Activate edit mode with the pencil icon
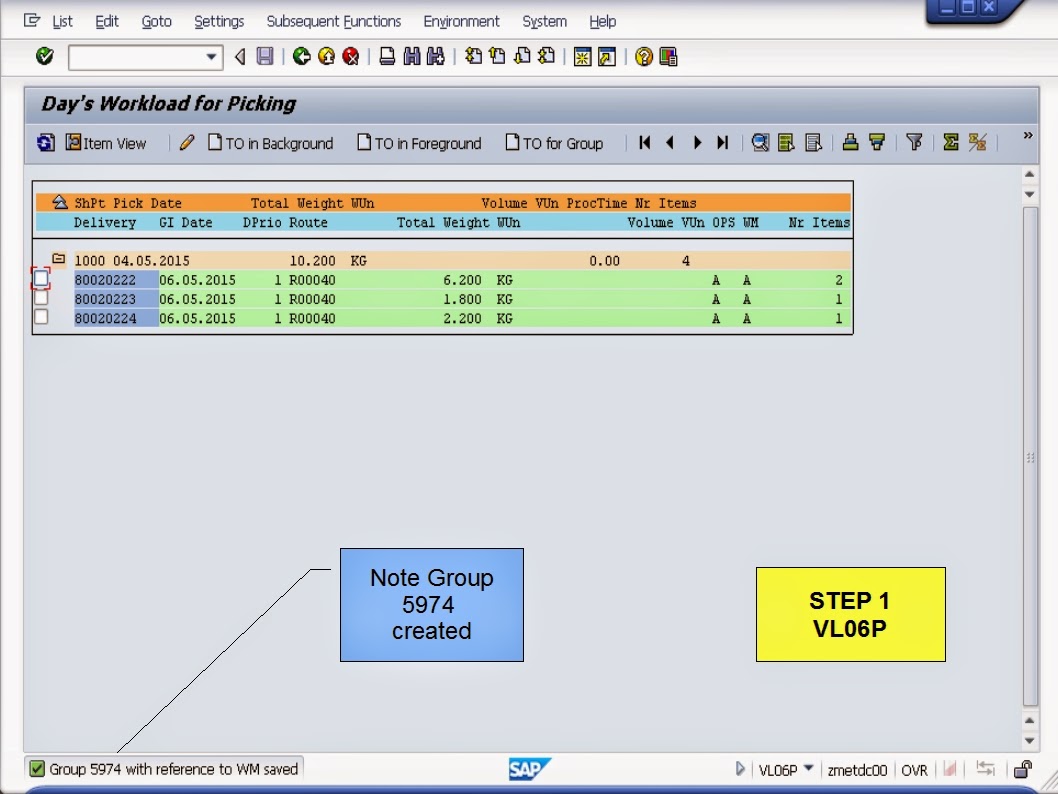 186,143
